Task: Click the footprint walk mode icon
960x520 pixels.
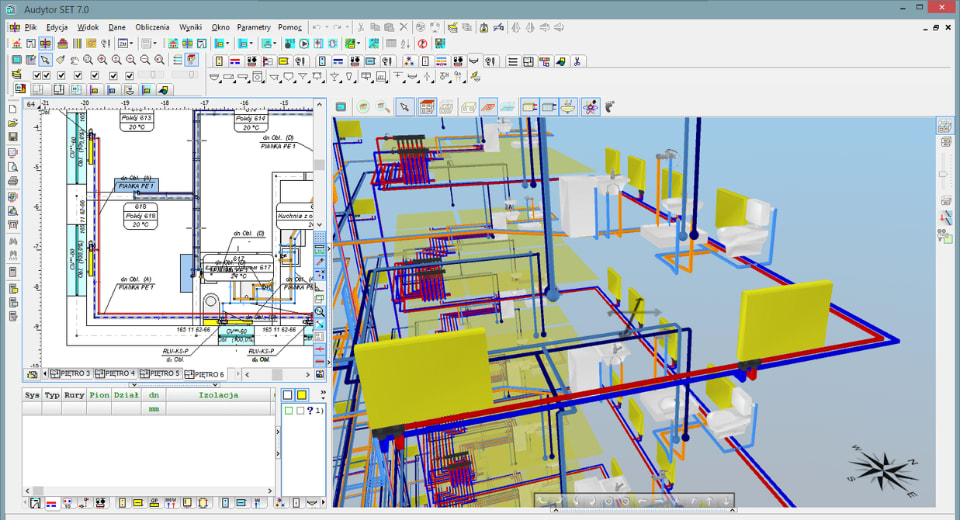Action: point(609,107)
